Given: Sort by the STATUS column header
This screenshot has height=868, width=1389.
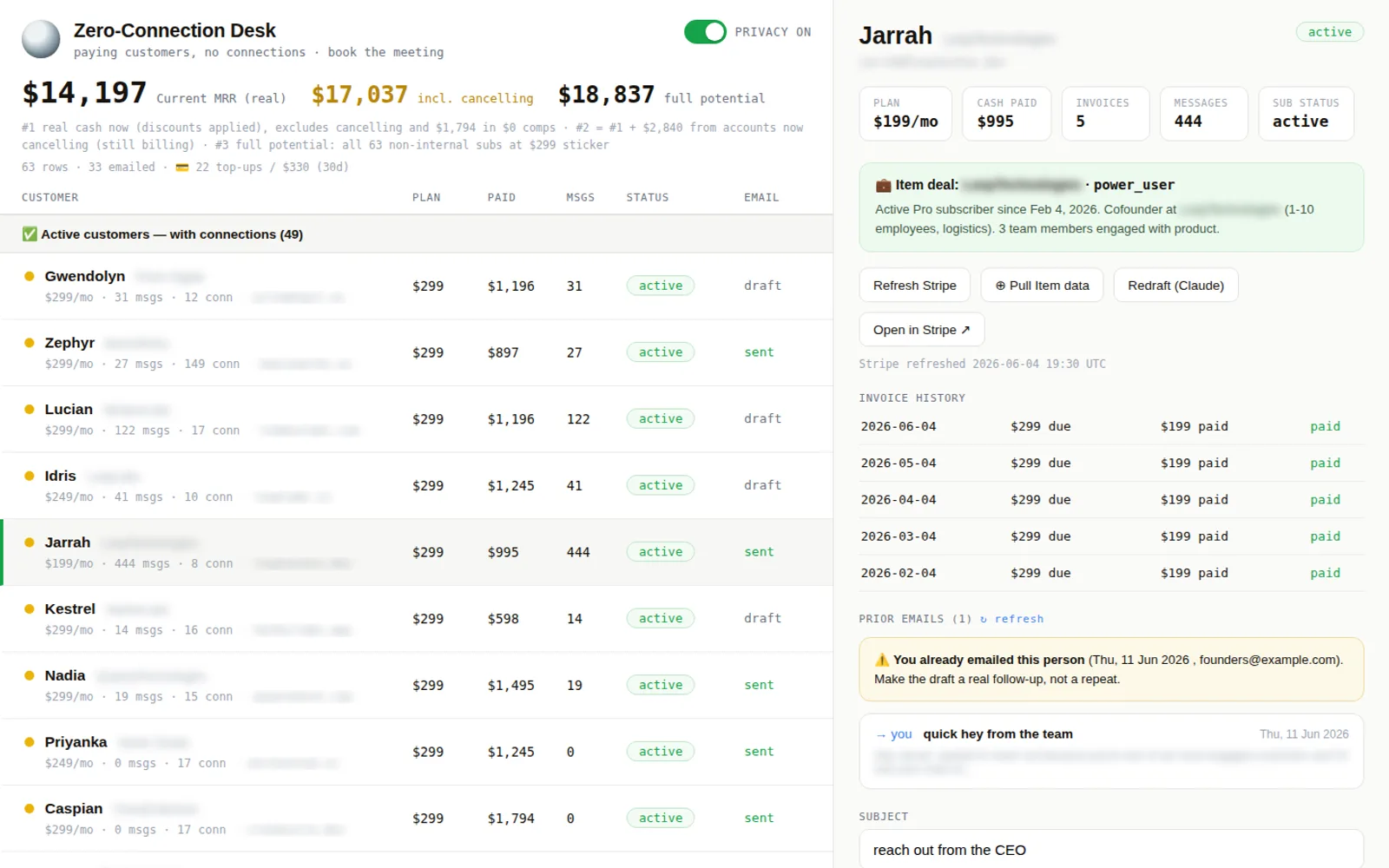Looking at the screenshot, I should click(648, 198).
